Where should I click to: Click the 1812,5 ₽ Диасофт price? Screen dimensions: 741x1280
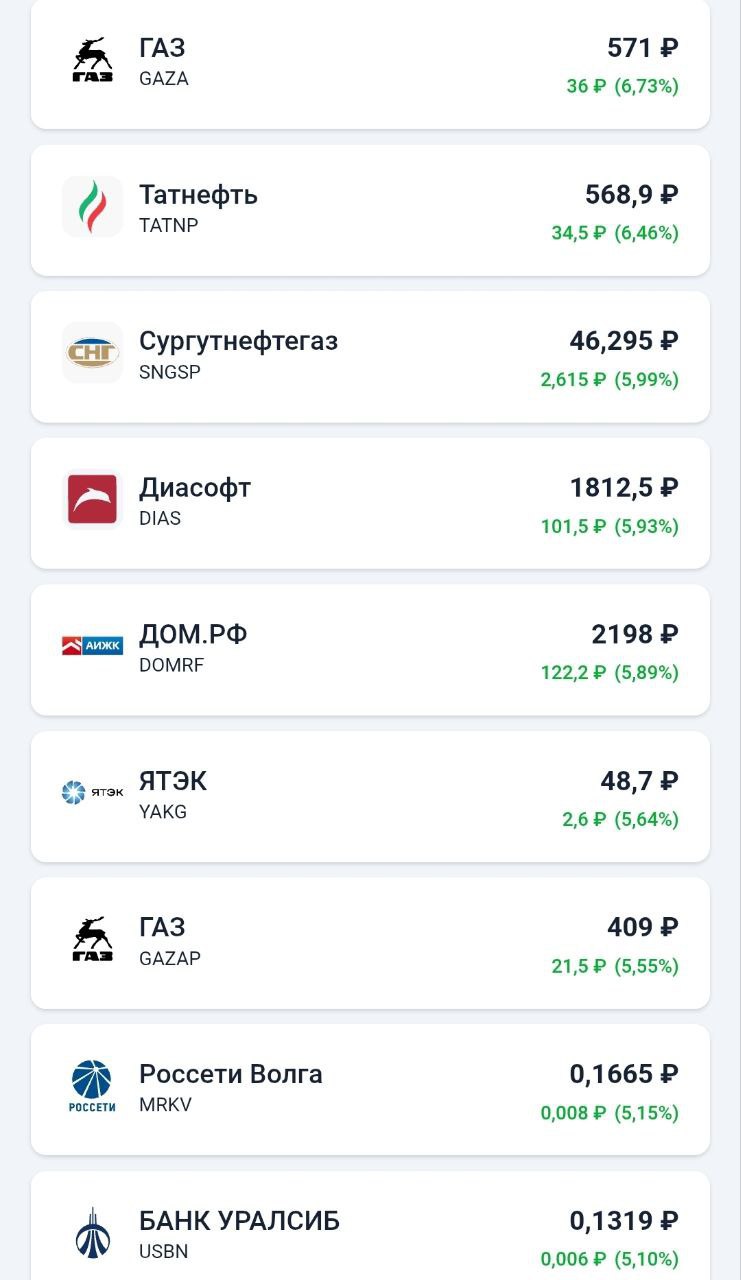[624, 488]
